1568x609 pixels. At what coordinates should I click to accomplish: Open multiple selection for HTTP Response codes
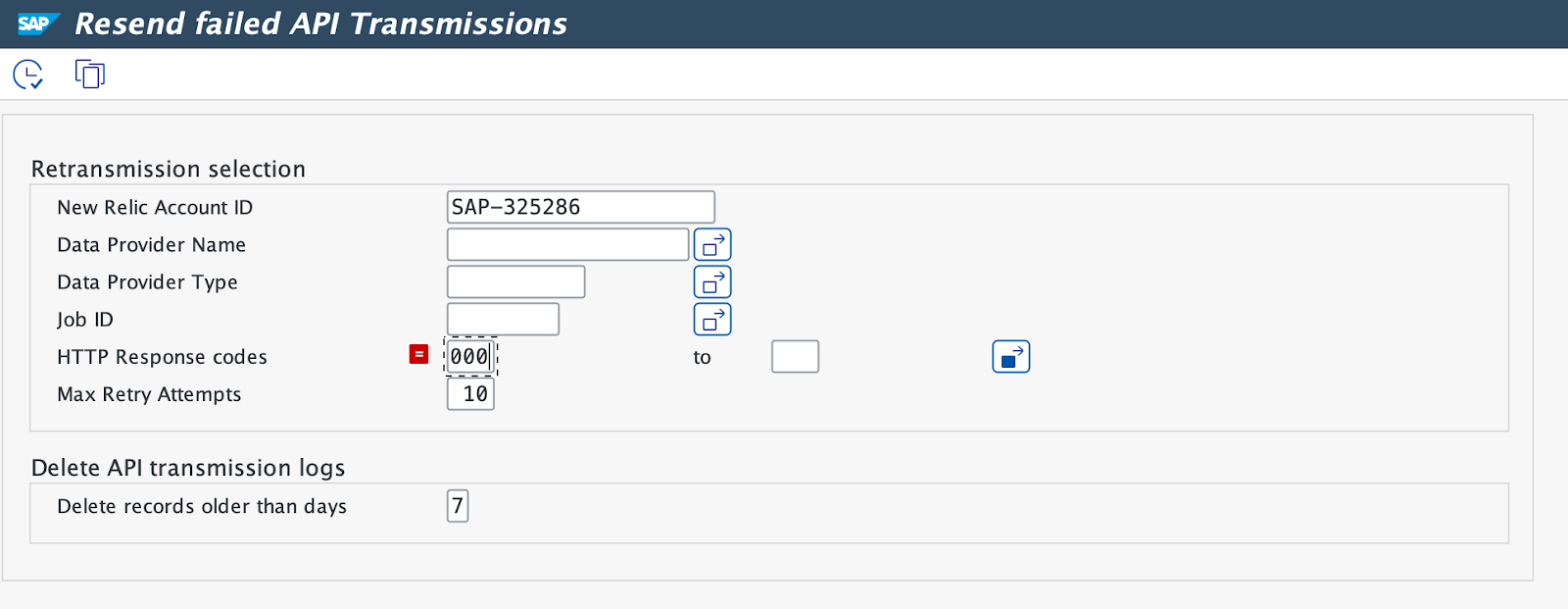[x=1010, y=356]
